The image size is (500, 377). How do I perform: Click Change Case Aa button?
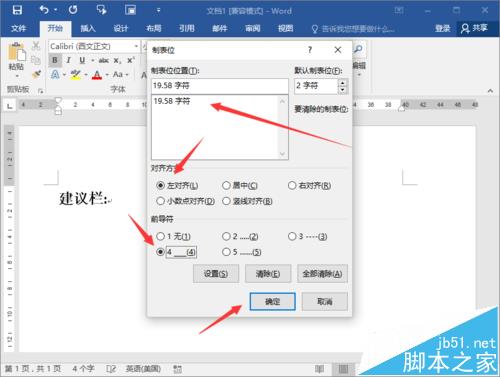pyautogui.click(x=118, y=74)
